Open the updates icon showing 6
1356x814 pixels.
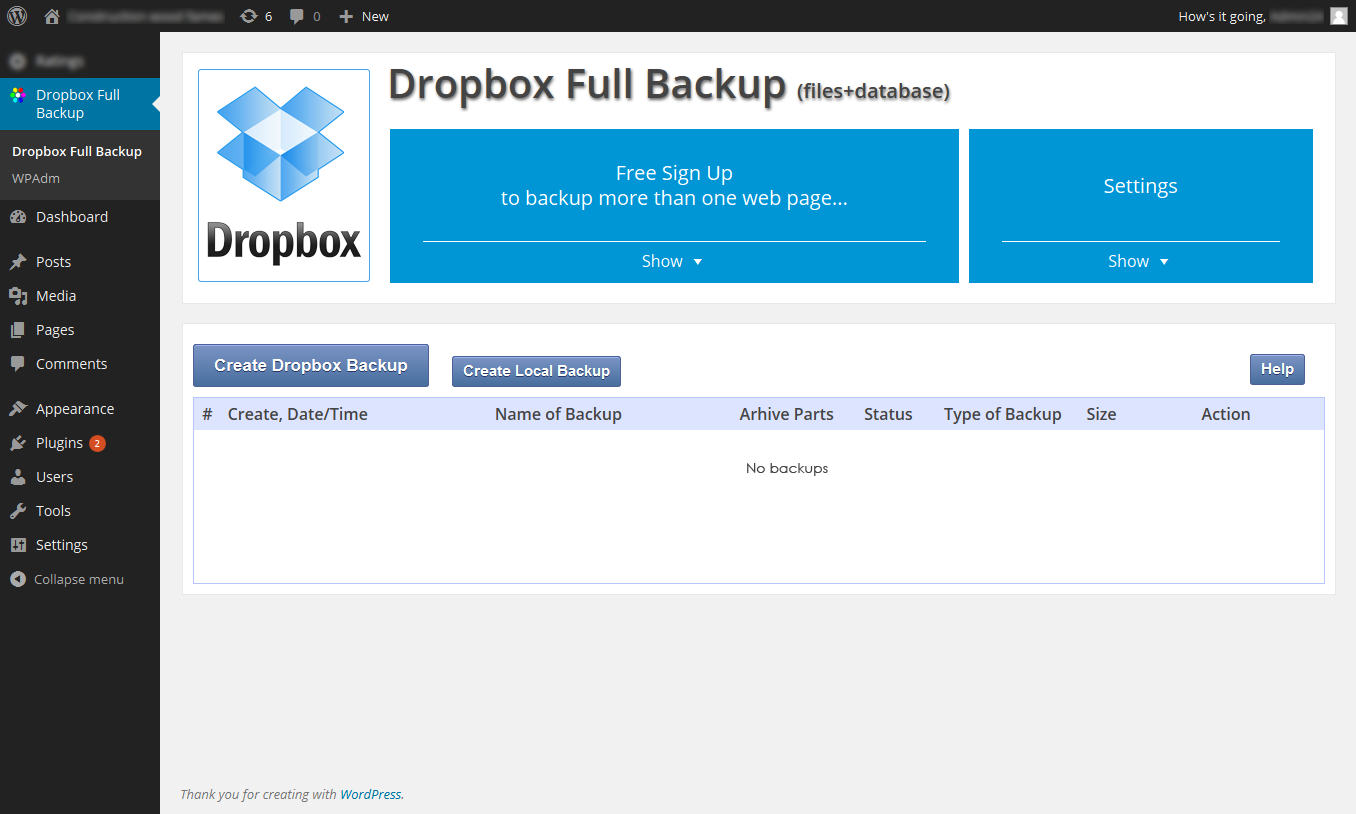(x=248, y=16)
